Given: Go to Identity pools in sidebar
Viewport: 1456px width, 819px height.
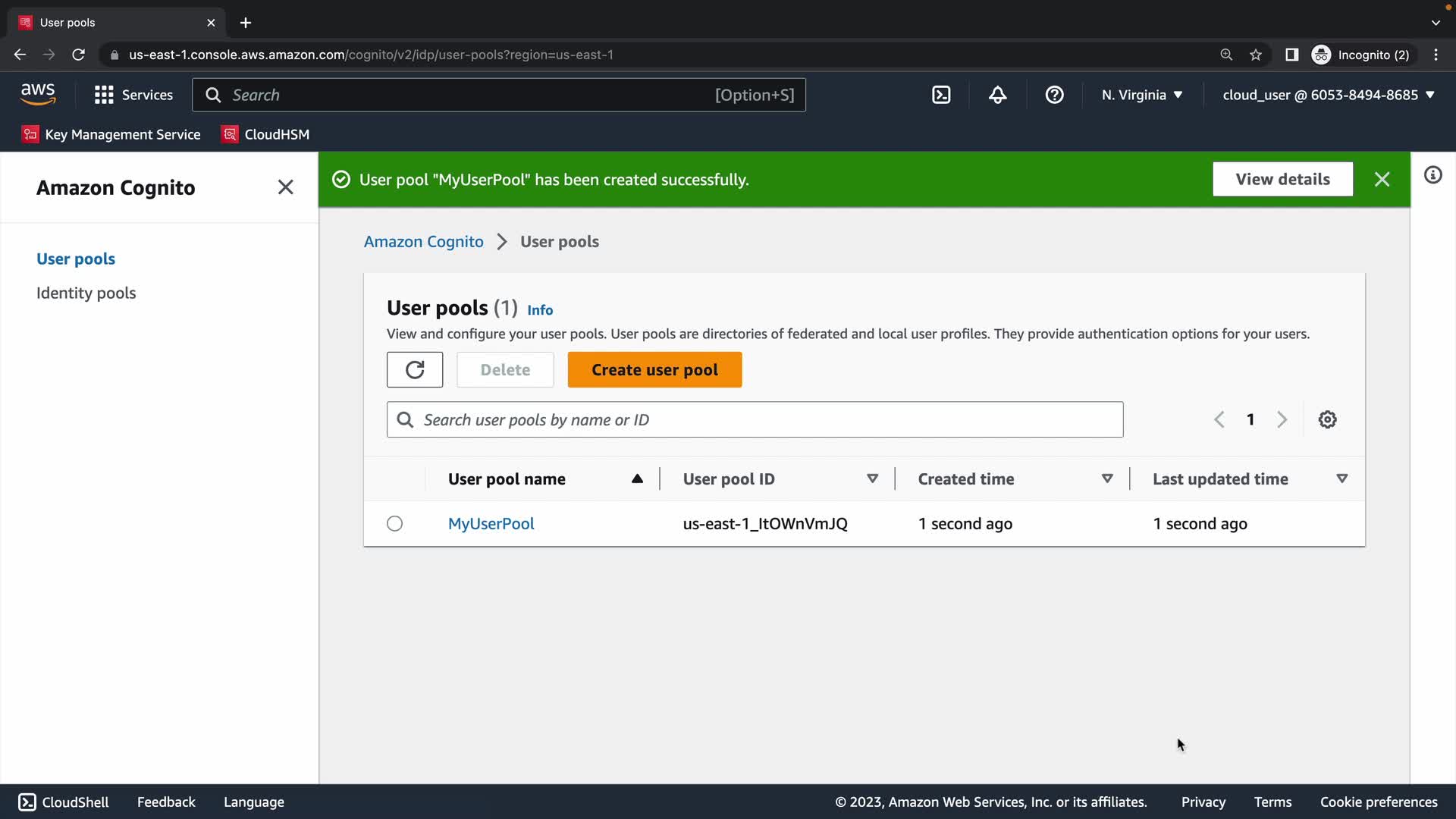Looking at the screenshot, I should 86,293.
